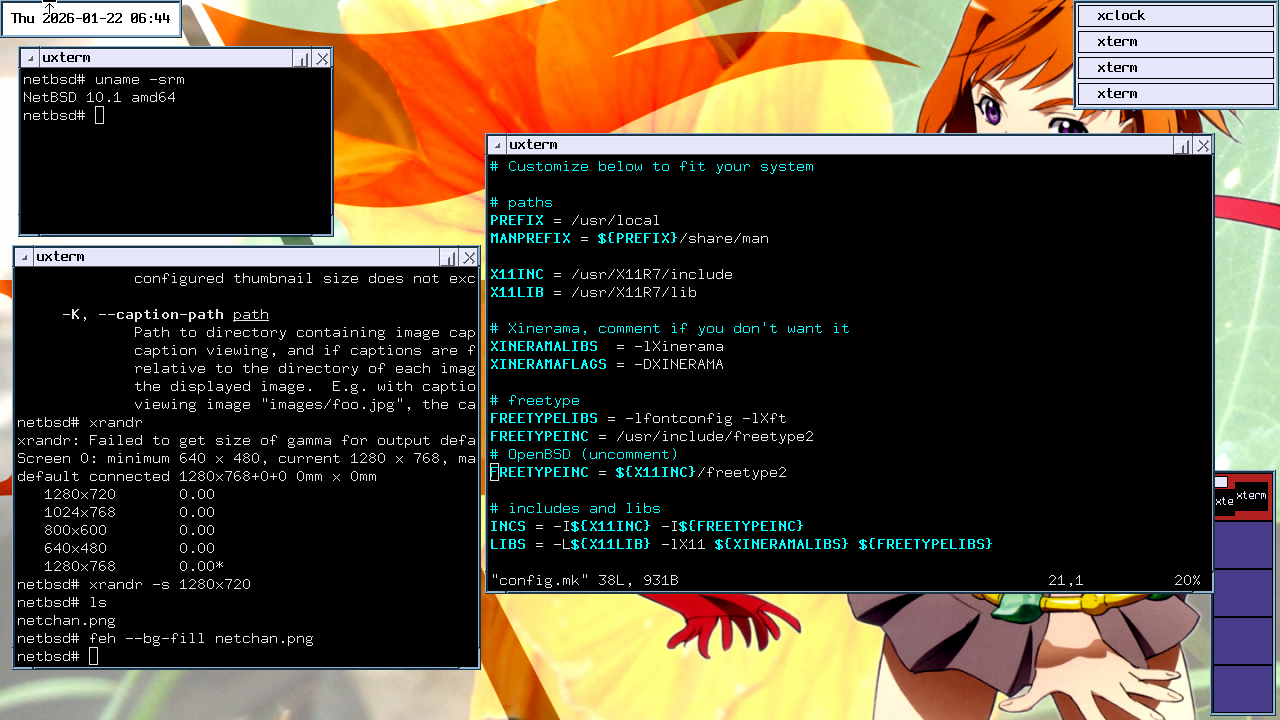This screenshot has height=720, width=1280.
Task: Click the 'uname -srm' command line
Action: (104, 80)
